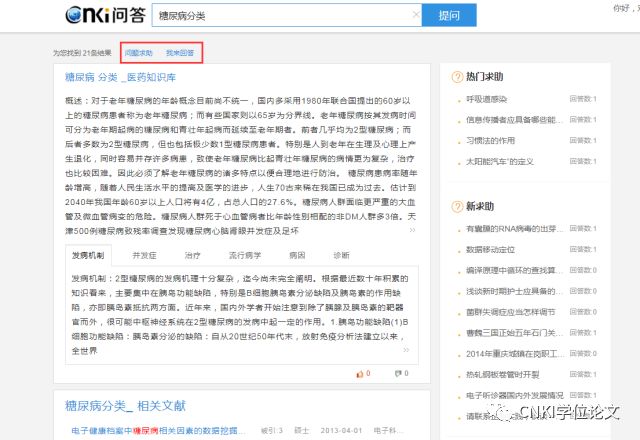Switch to the 流行病学 tab

(x=245, y=256)
